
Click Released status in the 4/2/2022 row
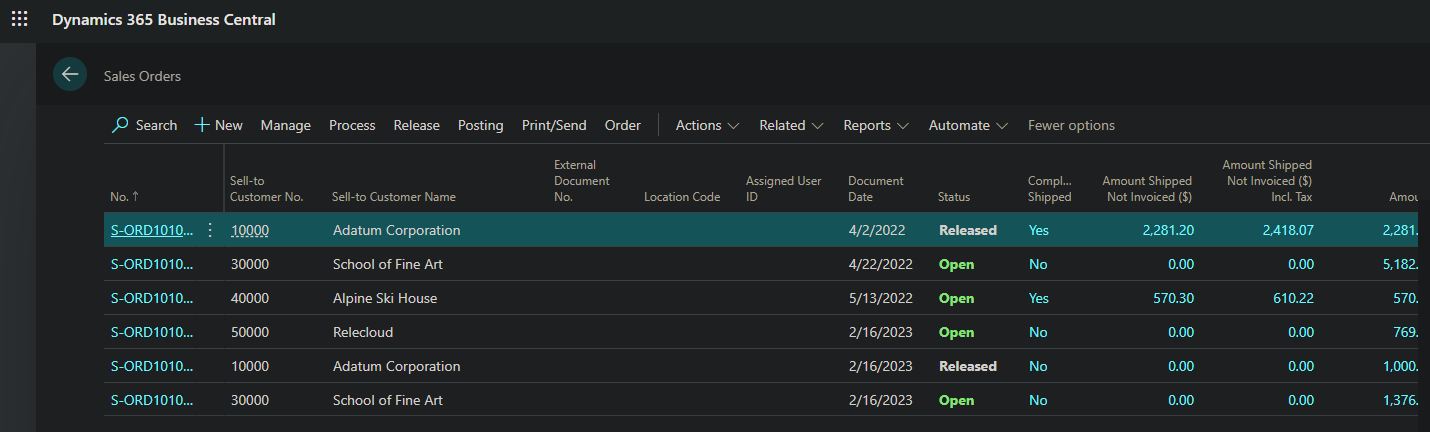968,230
